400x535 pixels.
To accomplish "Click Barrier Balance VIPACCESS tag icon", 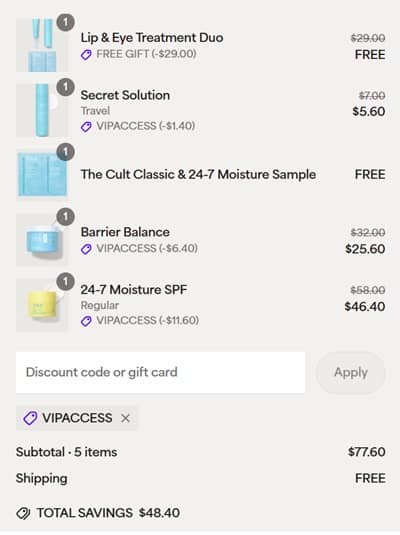I will pos(86,249).
